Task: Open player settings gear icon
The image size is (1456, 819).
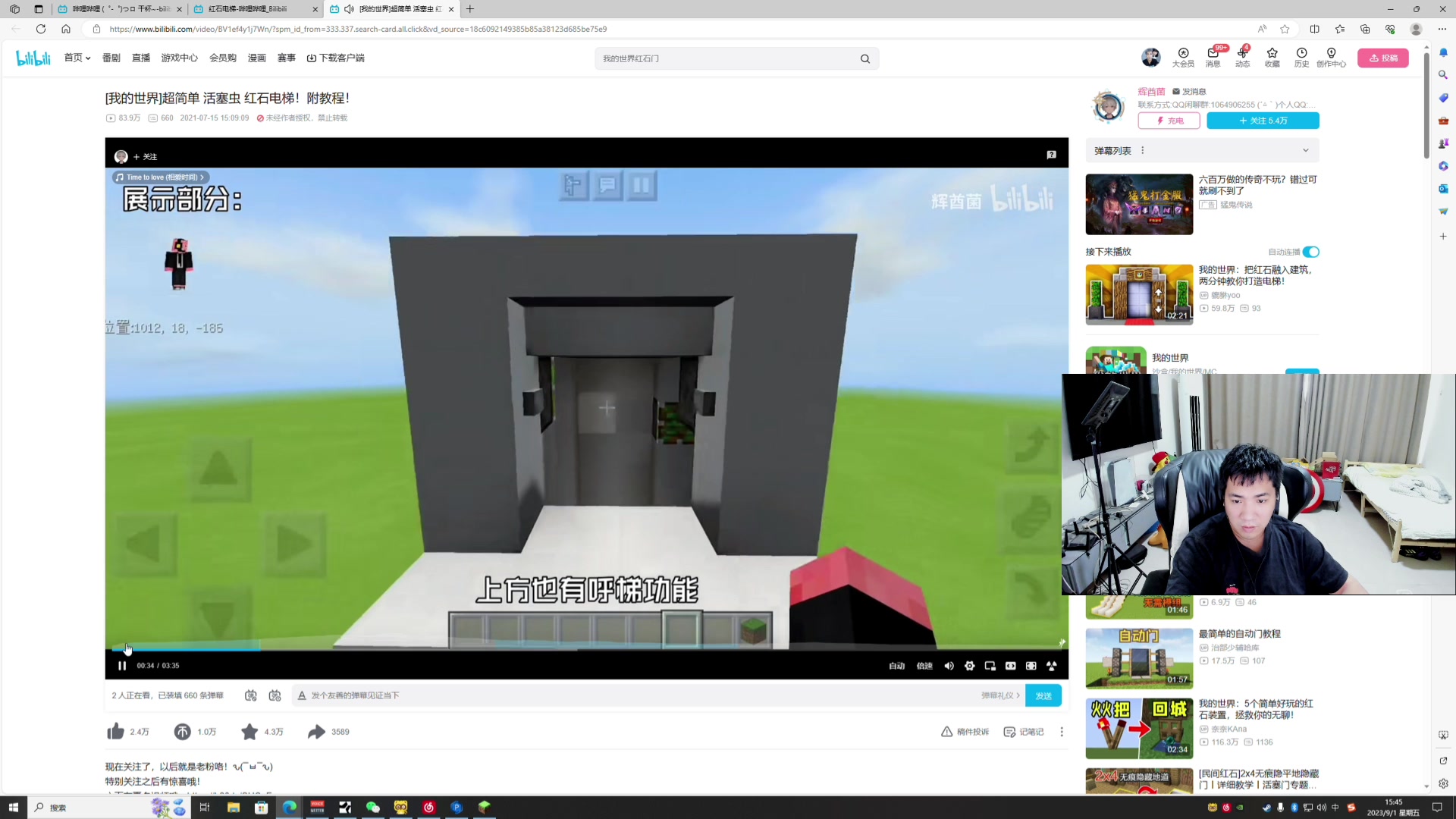Action: tap(969, 666)
